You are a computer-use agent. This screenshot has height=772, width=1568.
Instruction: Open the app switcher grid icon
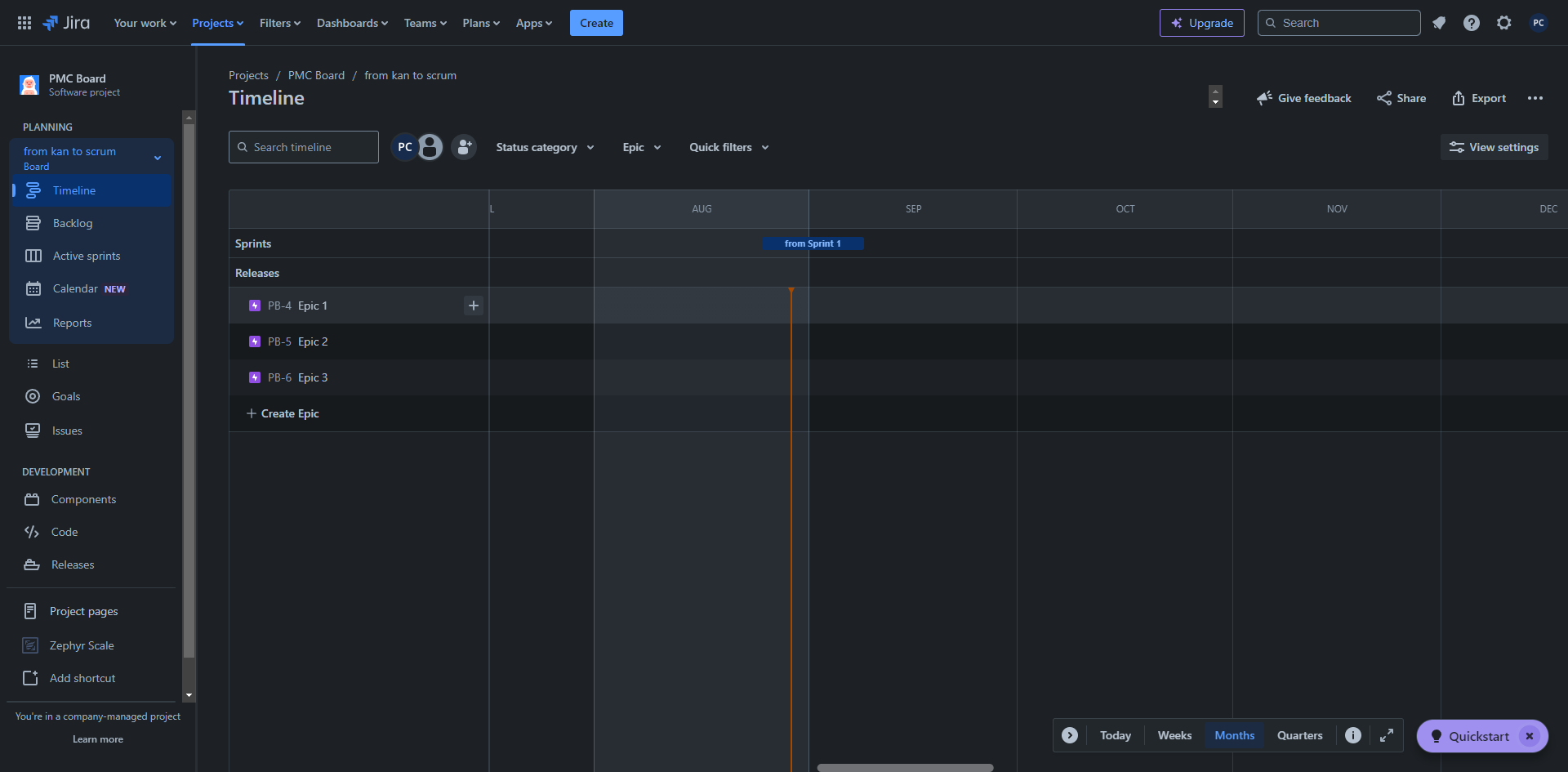[24, 23]
